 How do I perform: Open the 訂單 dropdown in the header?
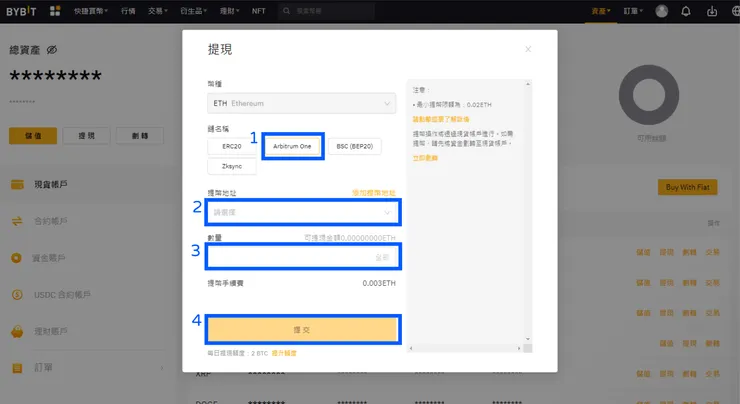point(633,11)
